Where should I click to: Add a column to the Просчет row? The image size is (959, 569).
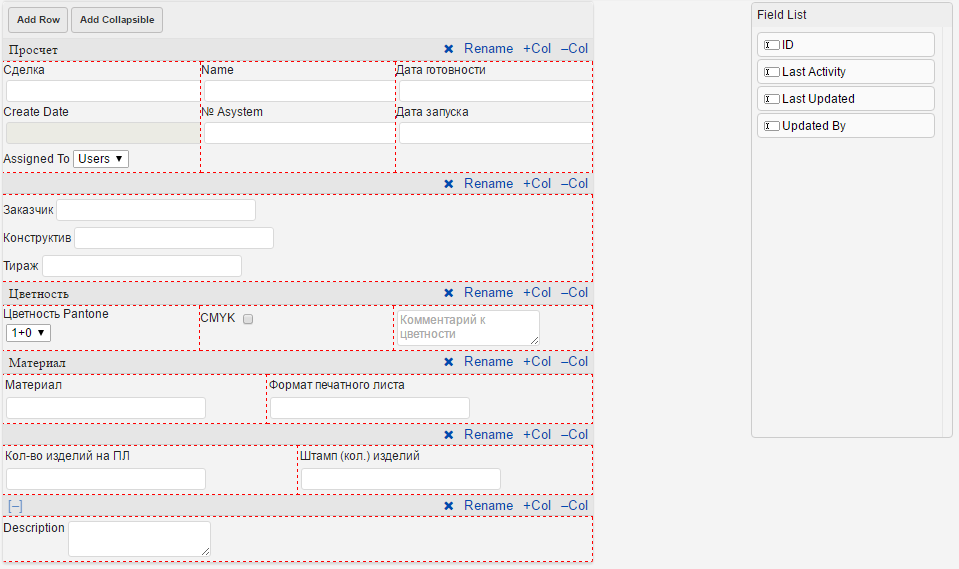537,48
